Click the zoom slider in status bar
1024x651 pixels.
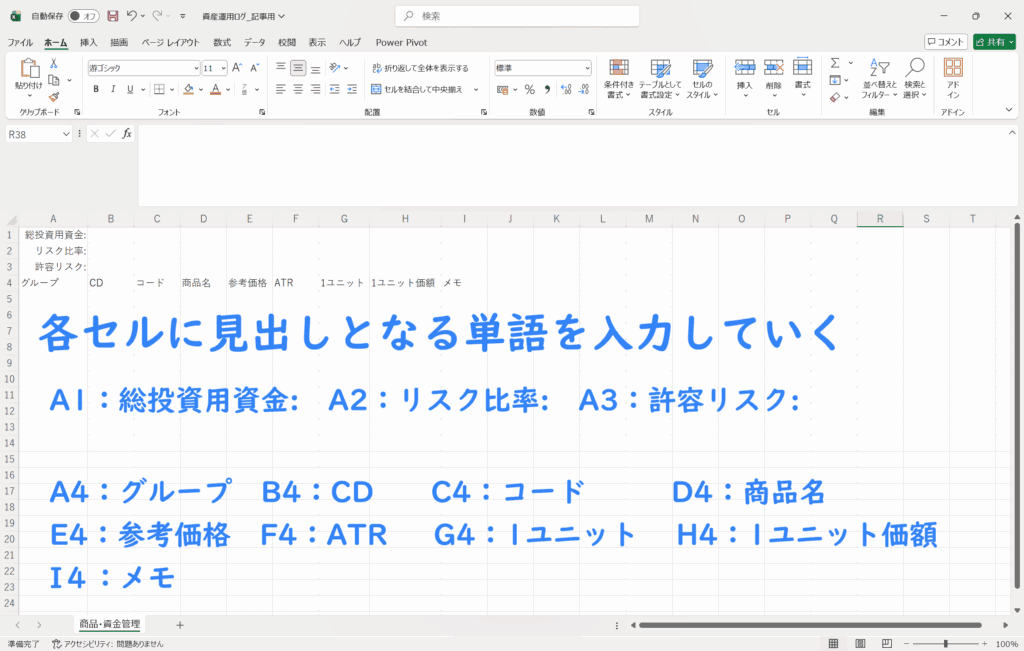[945, 643]
